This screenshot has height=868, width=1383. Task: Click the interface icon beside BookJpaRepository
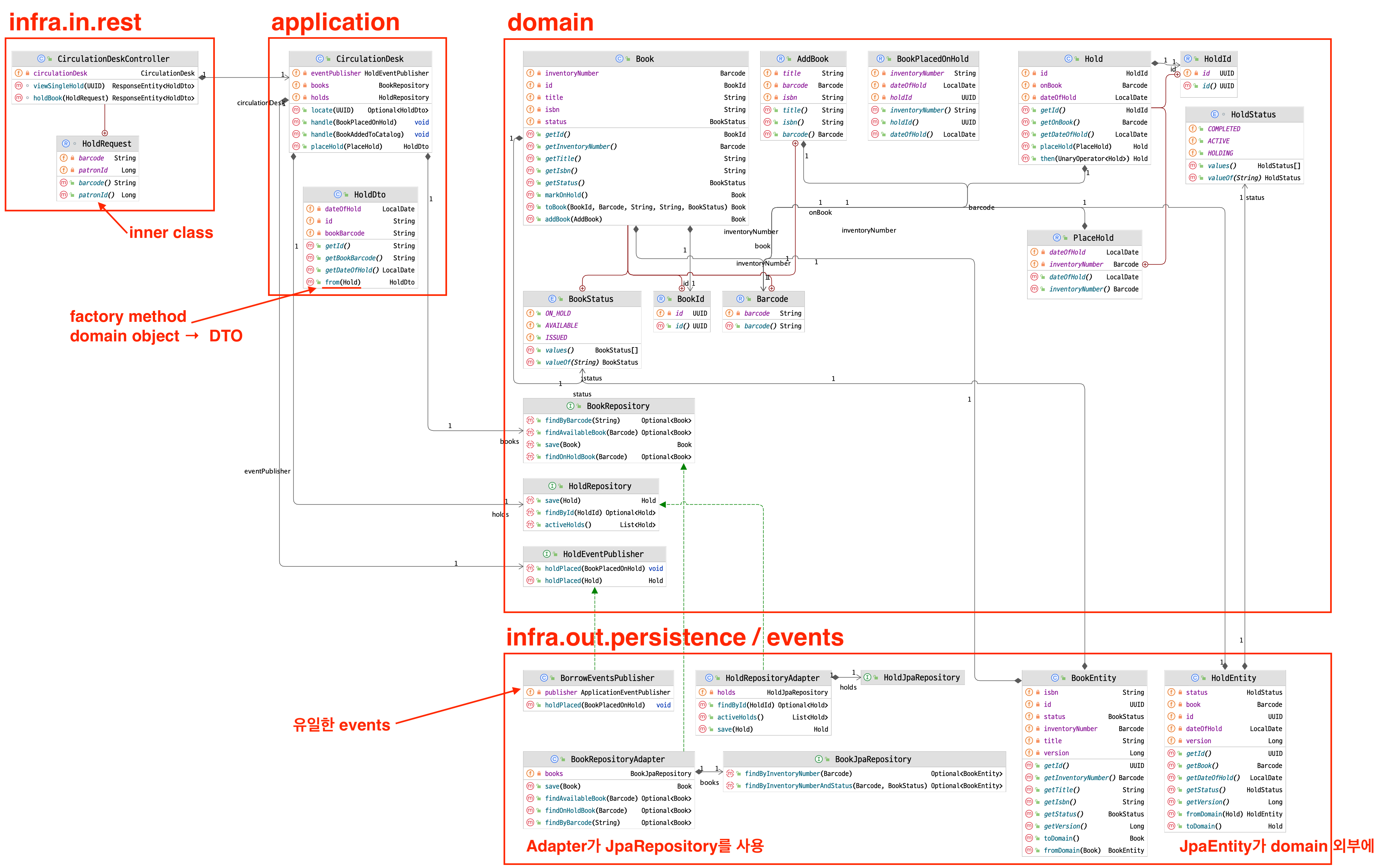(x=819, y=759)
